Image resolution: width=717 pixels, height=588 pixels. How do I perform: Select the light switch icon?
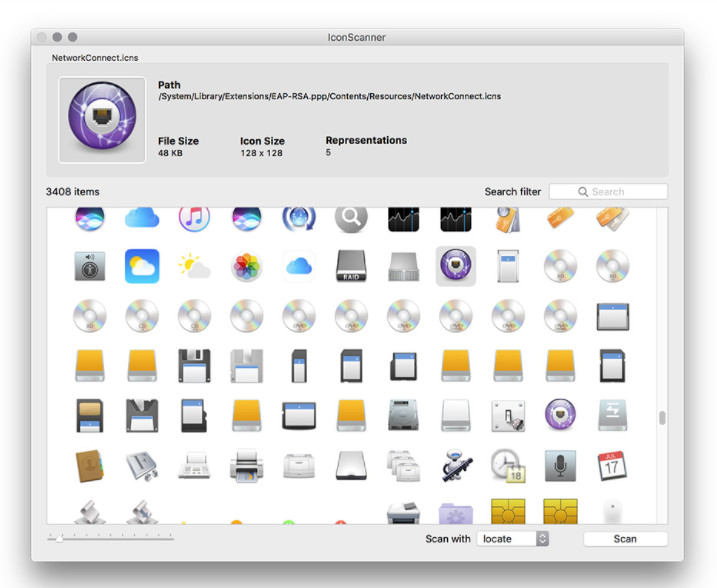(x=508, y=416)
